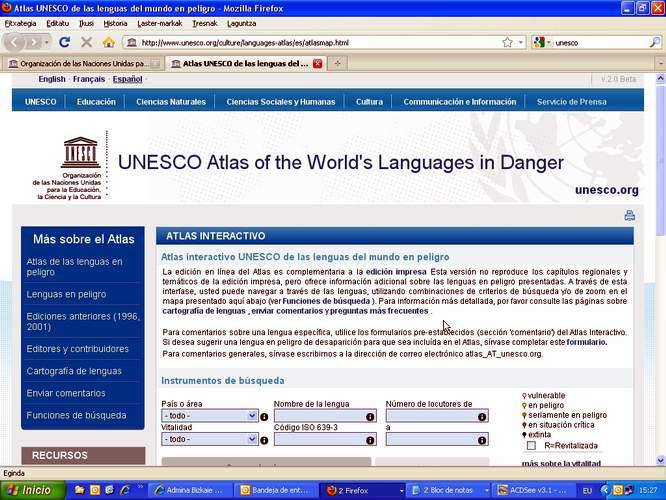Open a new tab with plus button
The image size is (666, 500).
coord(337,63)
